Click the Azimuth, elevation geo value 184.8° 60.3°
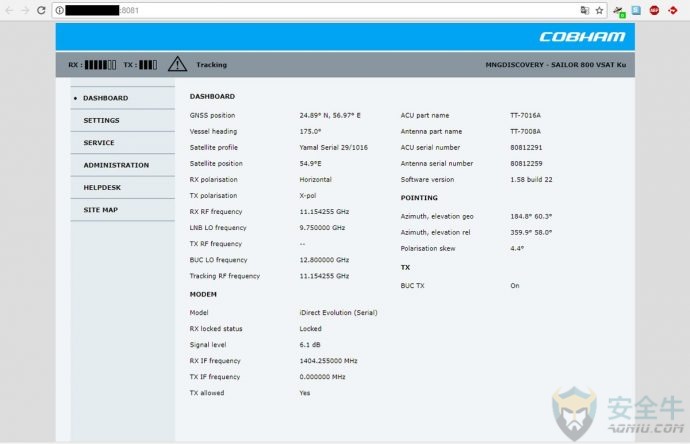Image resolution: width=690 pixels, height=444 pixels. 531,216
